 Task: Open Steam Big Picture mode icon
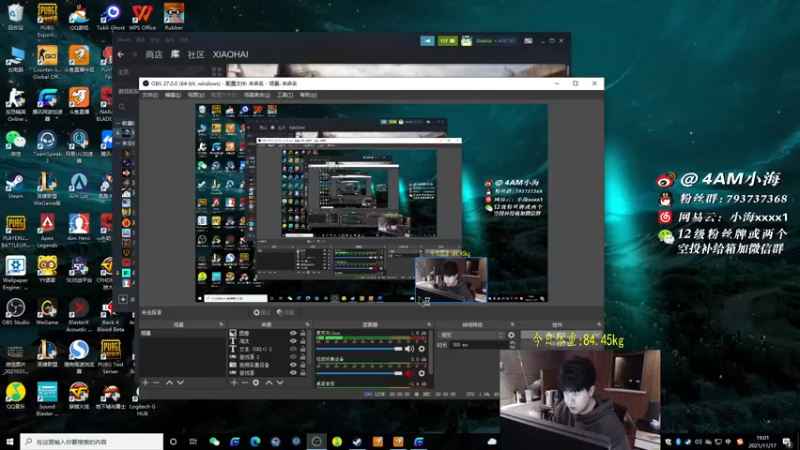click(528, 41)
